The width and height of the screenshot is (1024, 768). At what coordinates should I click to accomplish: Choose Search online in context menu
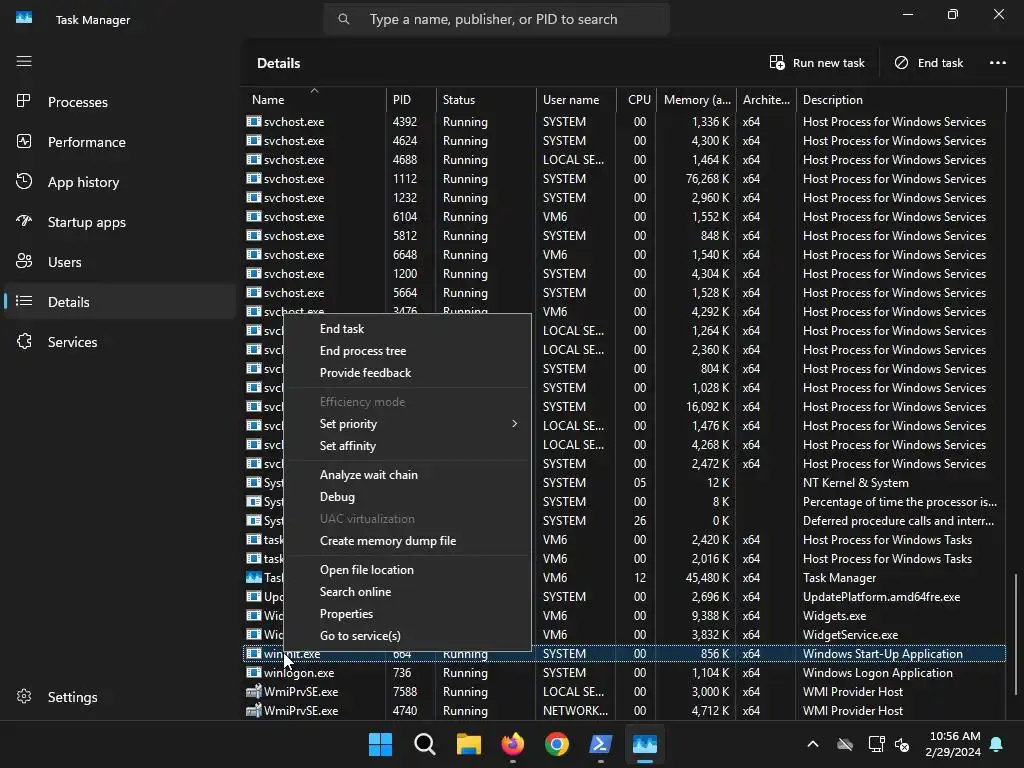coord(408,592)
